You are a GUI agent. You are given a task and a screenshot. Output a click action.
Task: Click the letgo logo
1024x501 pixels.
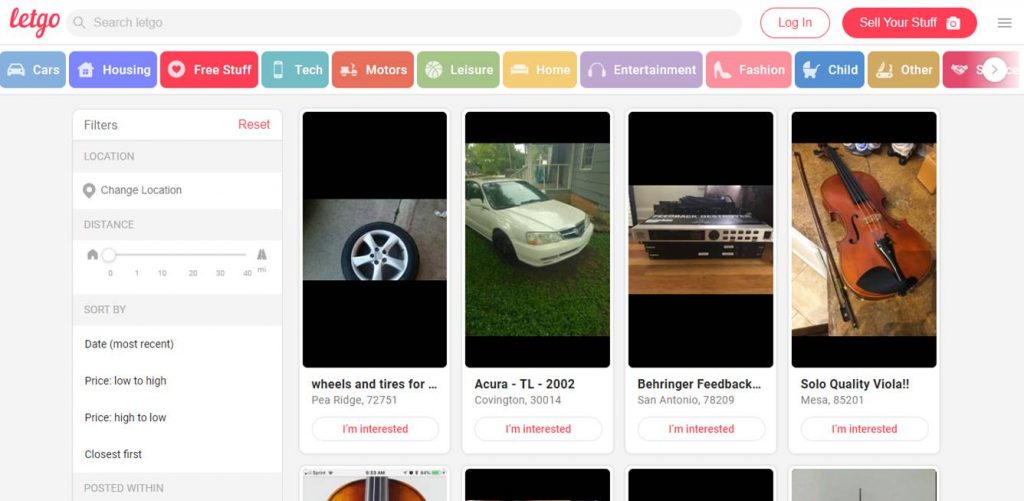click(x=34, y=22)
